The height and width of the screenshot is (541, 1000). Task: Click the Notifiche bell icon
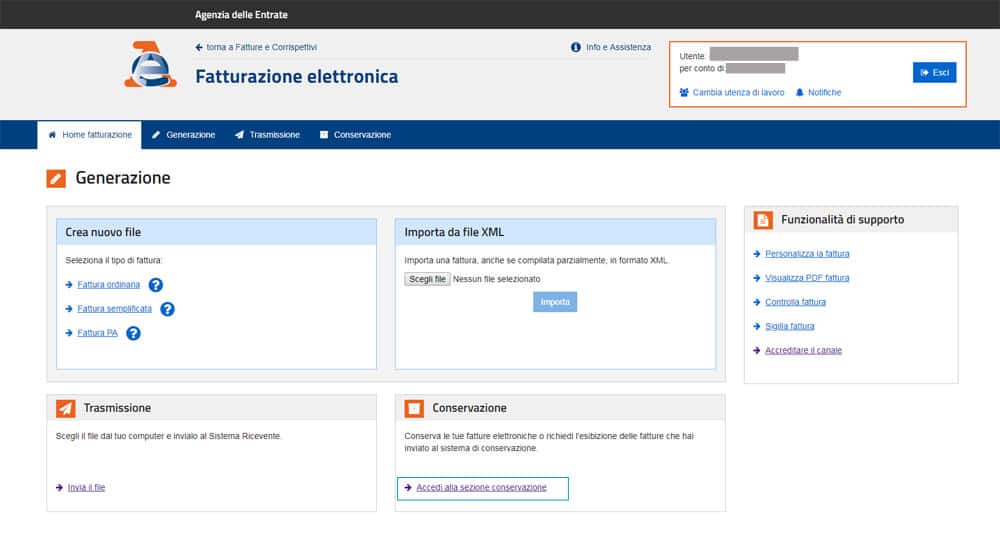tap(800, 93)
